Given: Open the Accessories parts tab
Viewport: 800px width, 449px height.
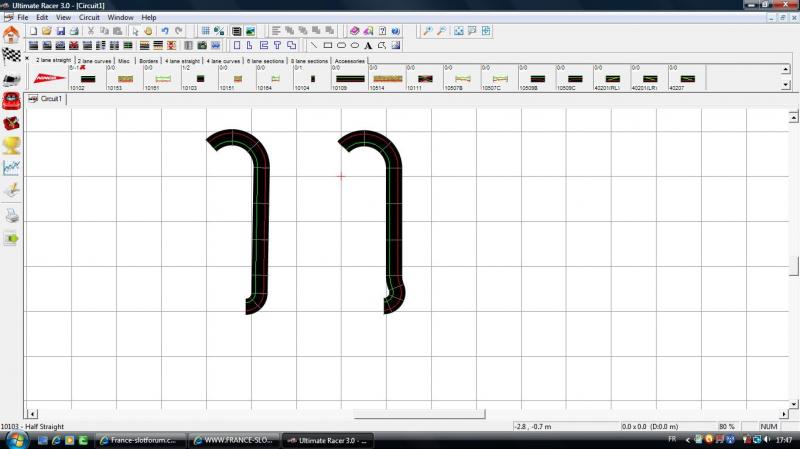Looking at the screenshot, I should coord(350,61).
